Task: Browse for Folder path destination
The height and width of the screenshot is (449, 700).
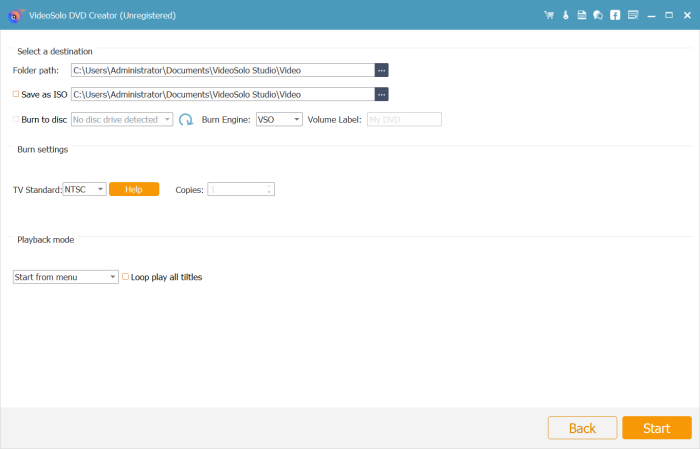Action: tap(381, 70)
